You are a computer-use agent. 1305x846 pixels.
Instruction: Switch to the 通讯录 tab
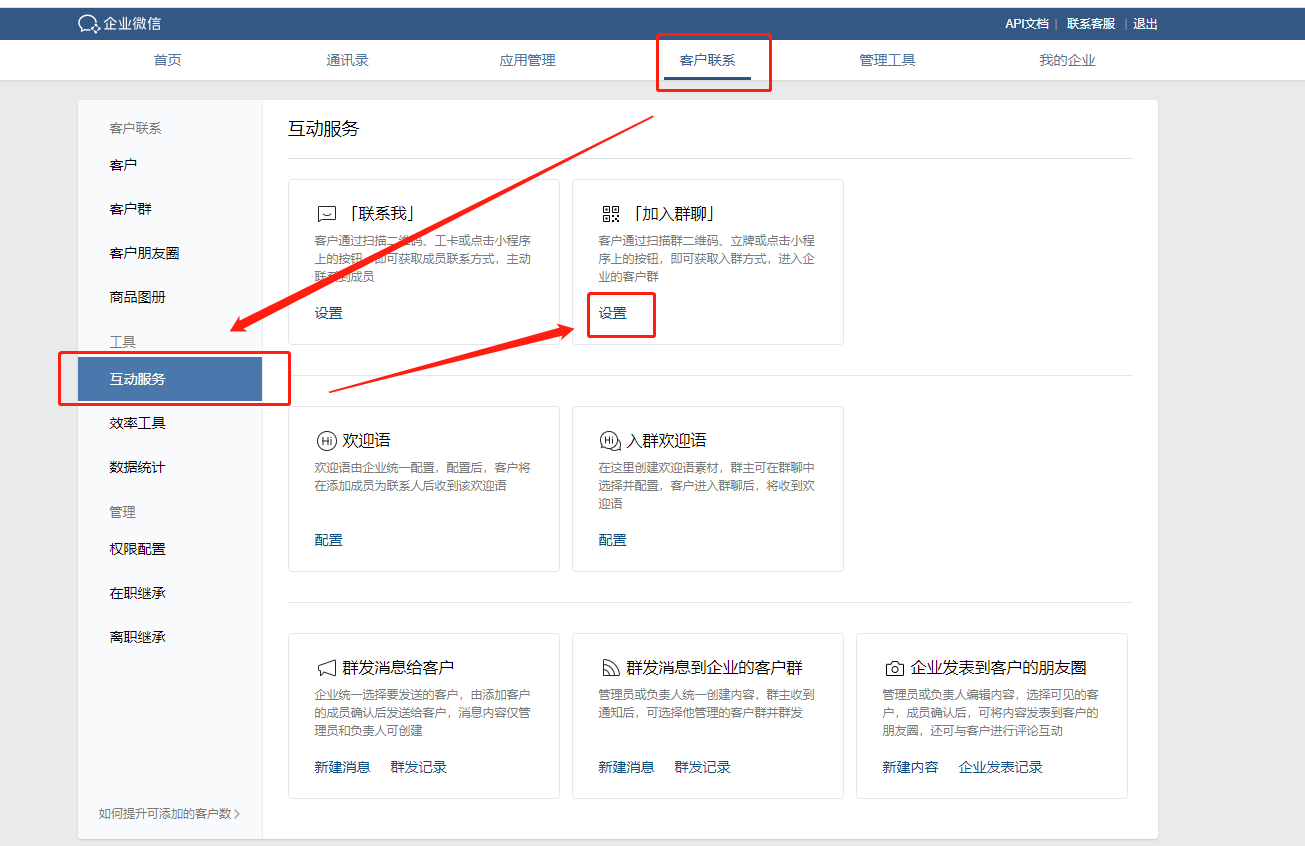click(x=347, y=60)
